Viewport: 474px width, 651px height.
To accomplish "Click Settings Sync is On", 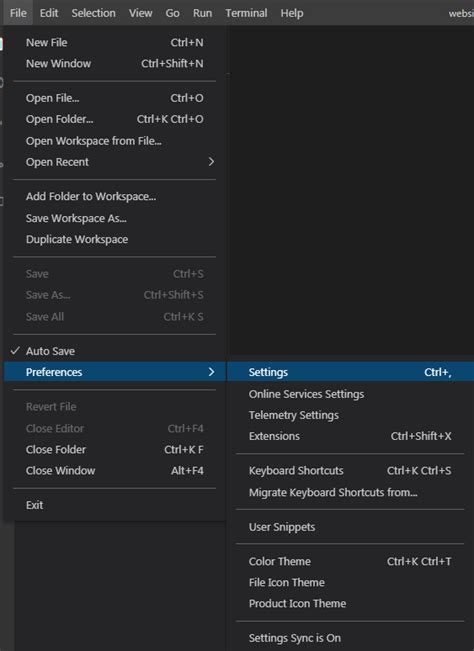I will [350, 638].
